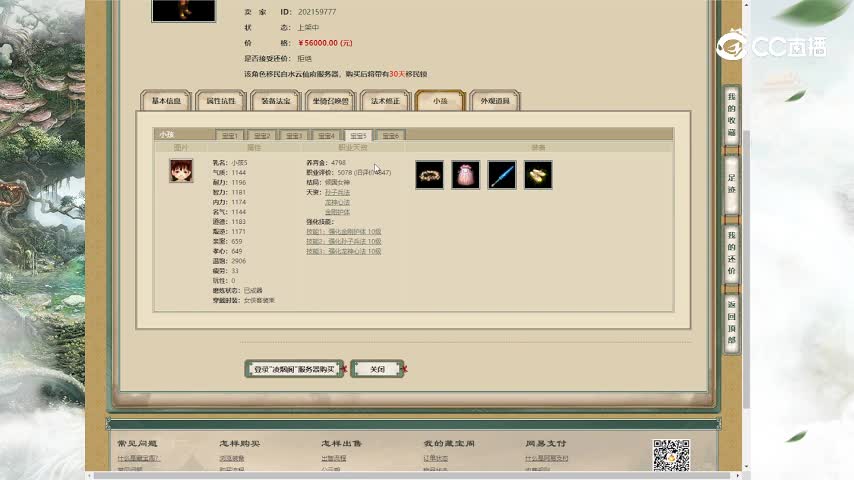Open the 属性抗性 tab
The image size is (854, 480).
tap(221, 101)
